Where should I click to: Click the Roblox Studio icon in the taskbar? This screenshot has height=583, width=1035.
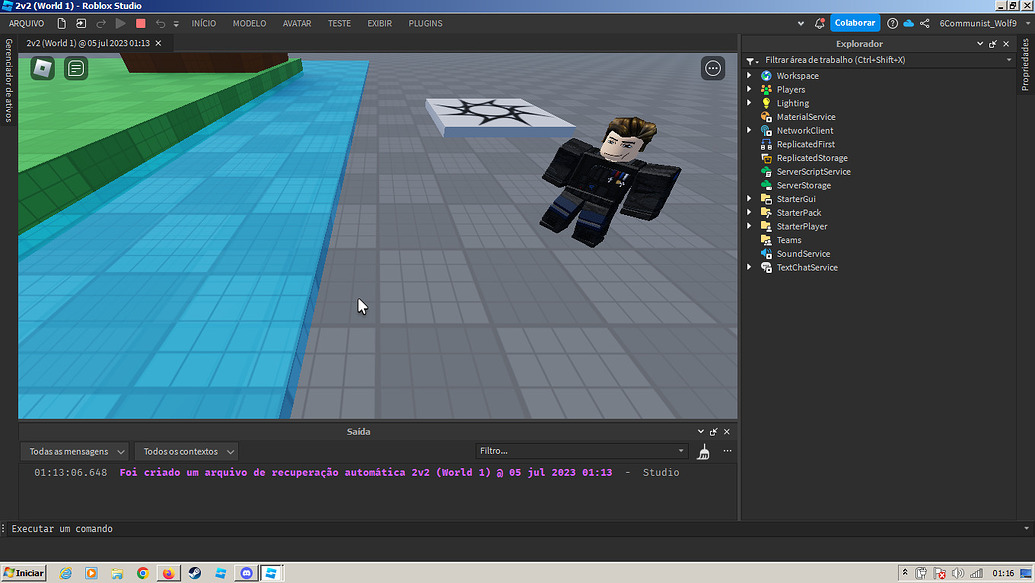point(271,573)
